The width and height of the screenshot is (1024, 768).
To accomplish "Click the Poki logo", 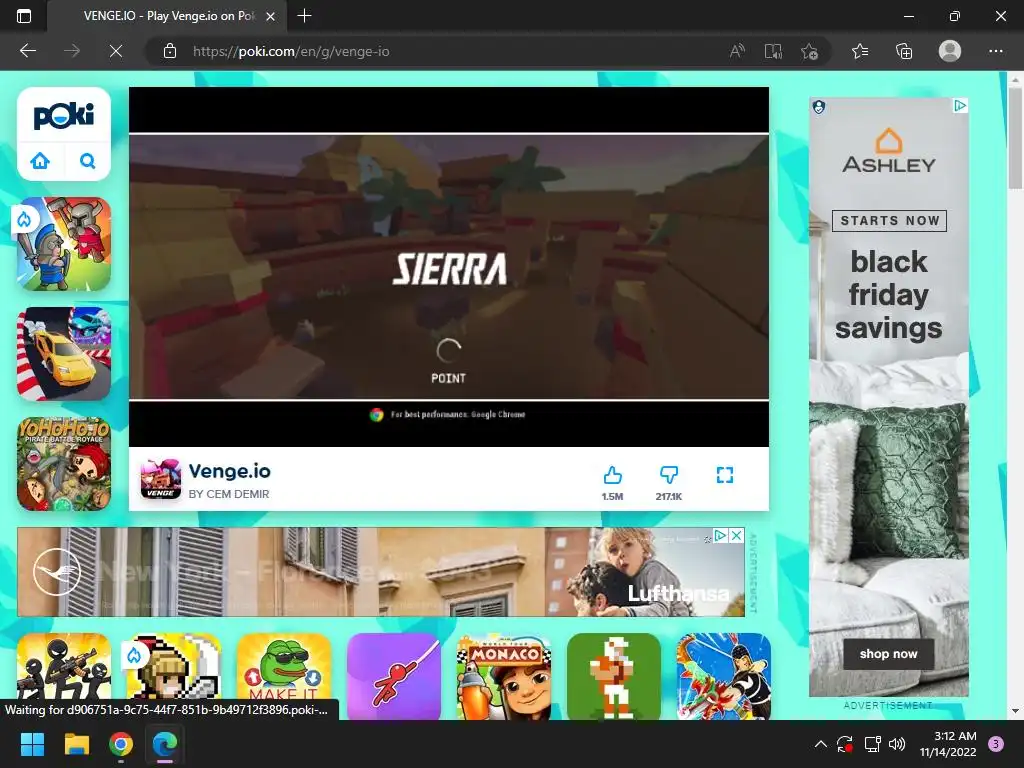I will tap(64, 116).
